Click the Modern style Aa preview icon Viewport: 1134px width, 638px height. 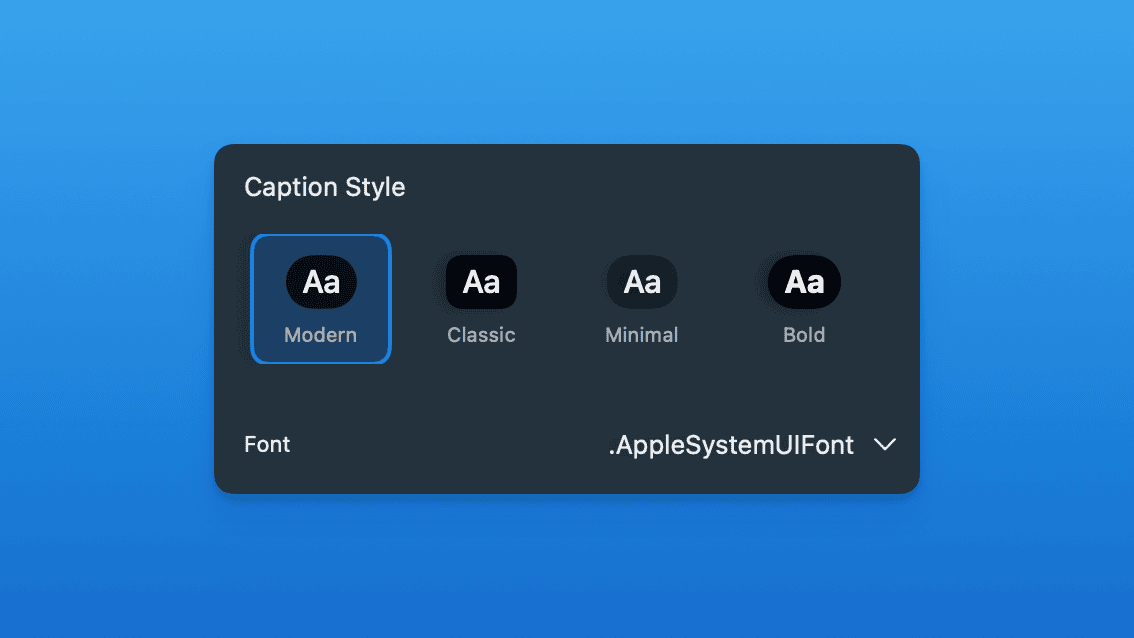321,282
